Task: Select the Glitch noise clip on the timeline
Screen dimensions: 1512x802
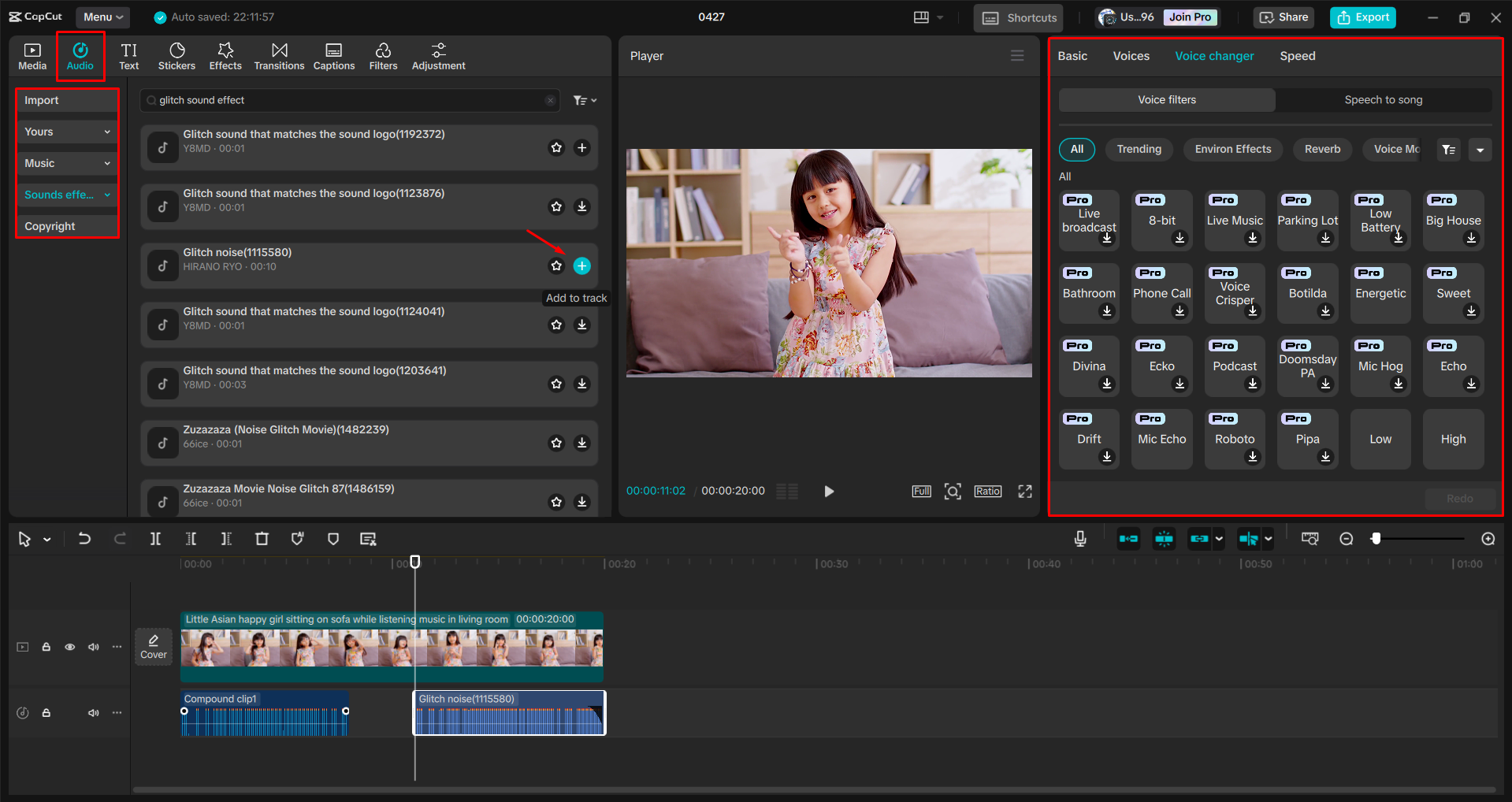Action: click(x=509, y=712)
